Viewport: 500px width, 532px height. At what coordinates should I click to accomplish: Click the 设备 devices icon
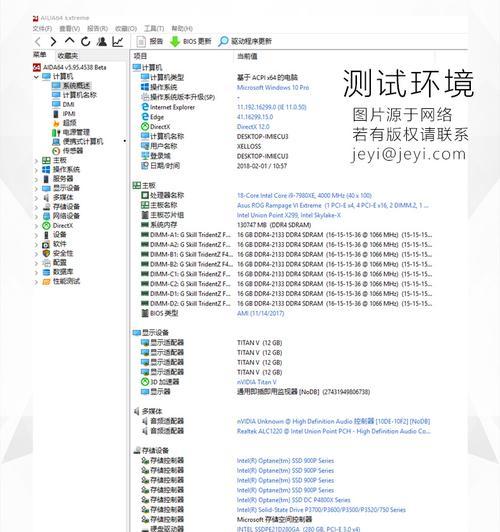point(46,235)
